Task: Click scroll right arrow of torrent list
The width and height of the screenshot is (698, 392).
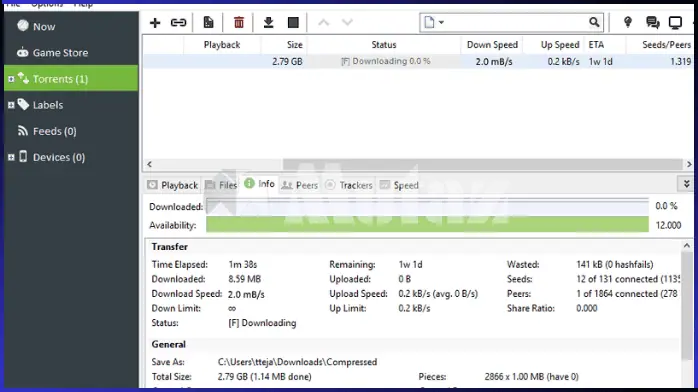Action: [x=689, y=164]
